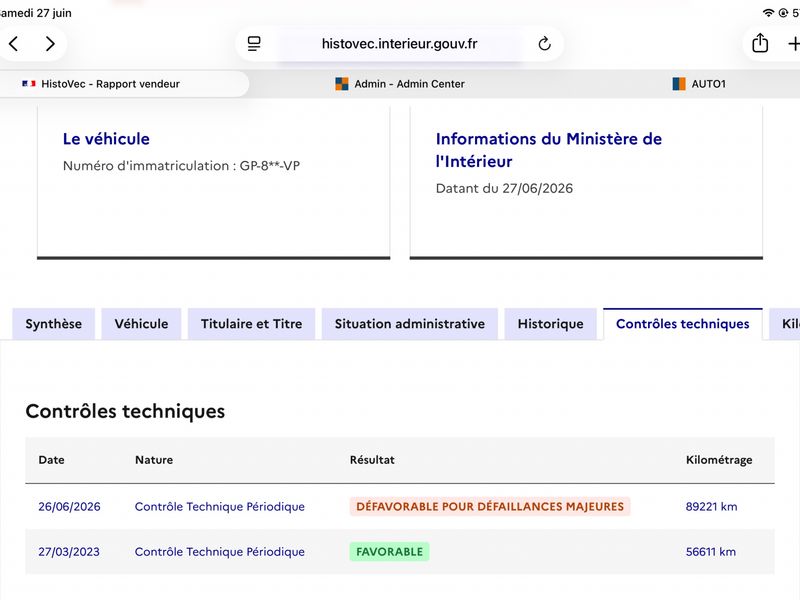
Task: Open the Titulaire et Titre tab
Action: [252, 324]
